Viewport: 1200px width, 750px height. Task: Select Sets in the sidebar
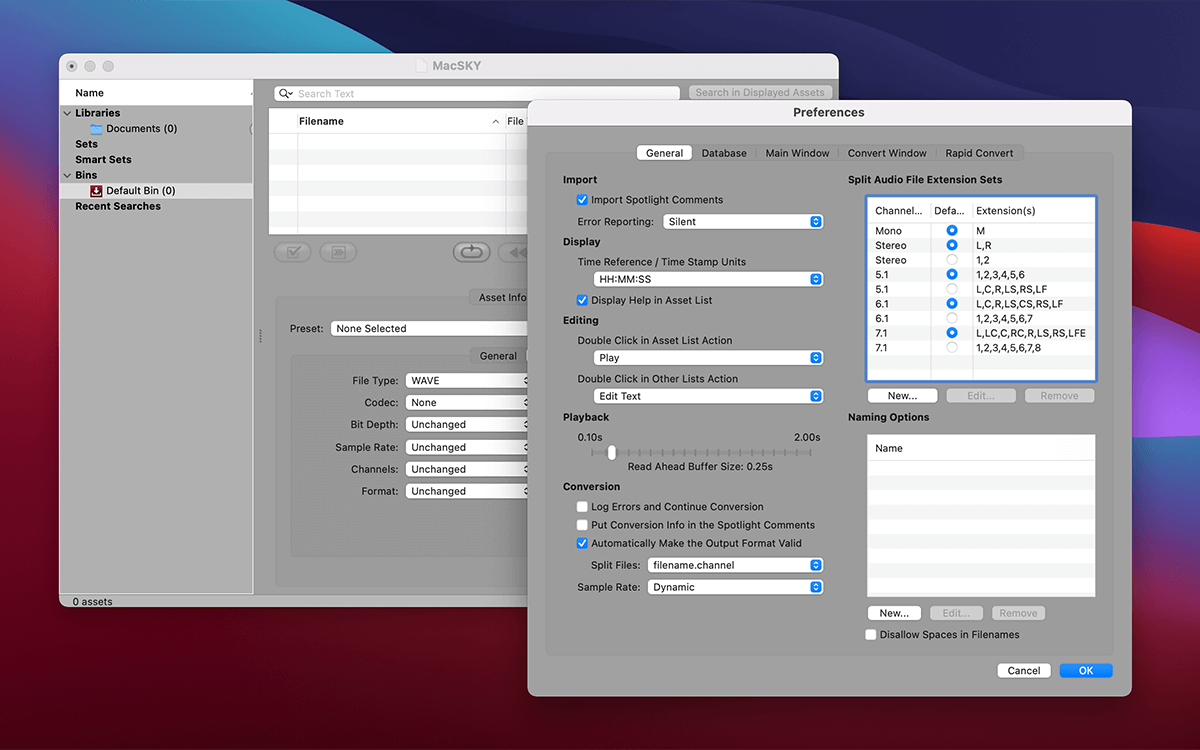87,144
